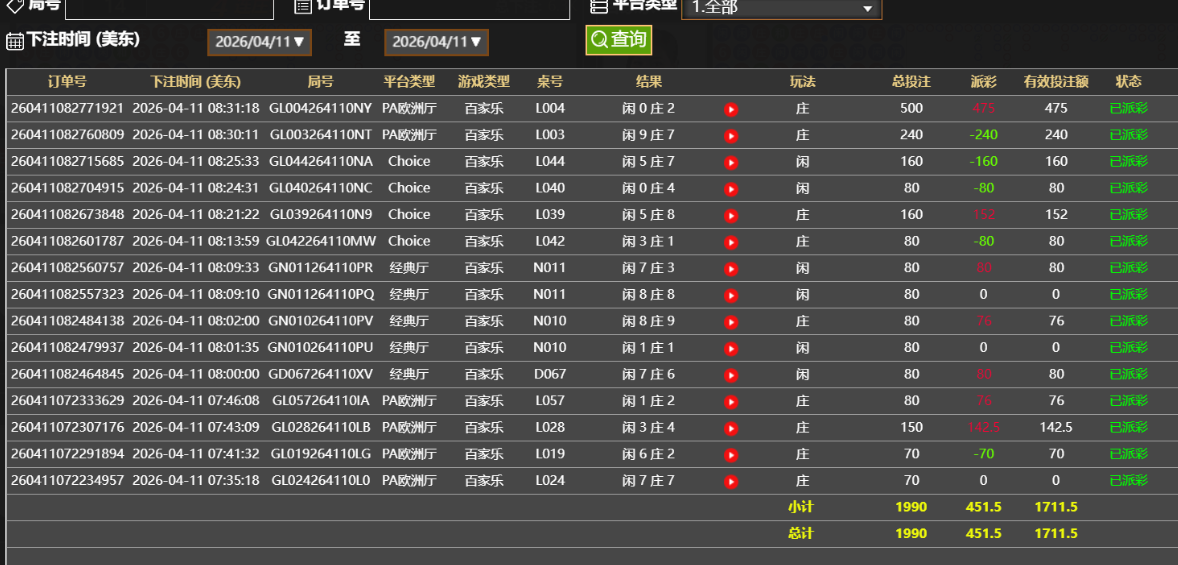Viewport: 1178px width, 565px height.
Task: Watch the replay for table D067 round
Action: 731,375
